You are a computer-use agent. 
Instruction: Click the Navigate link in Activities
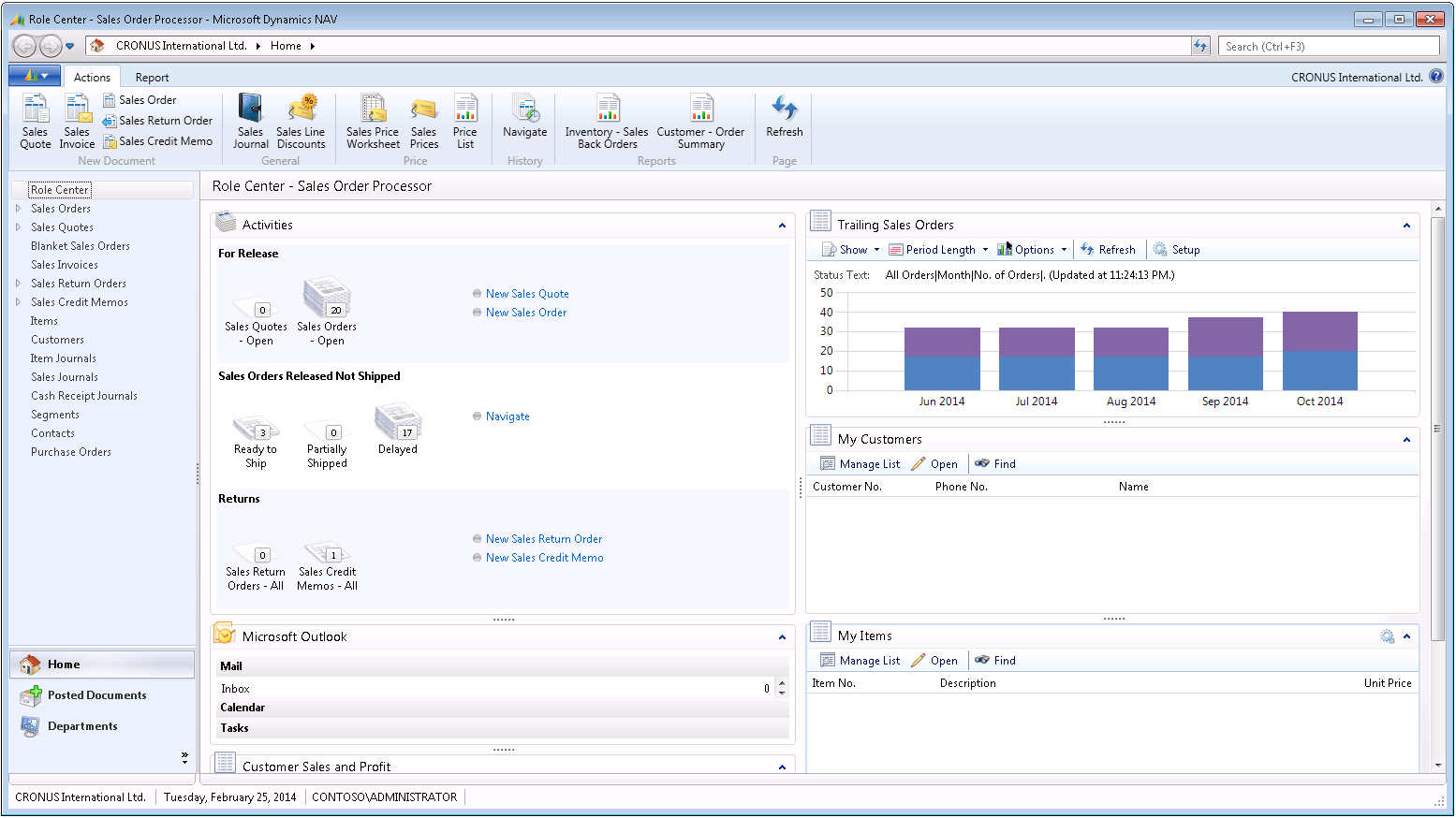pyautogui.click(x=507, y=416)
